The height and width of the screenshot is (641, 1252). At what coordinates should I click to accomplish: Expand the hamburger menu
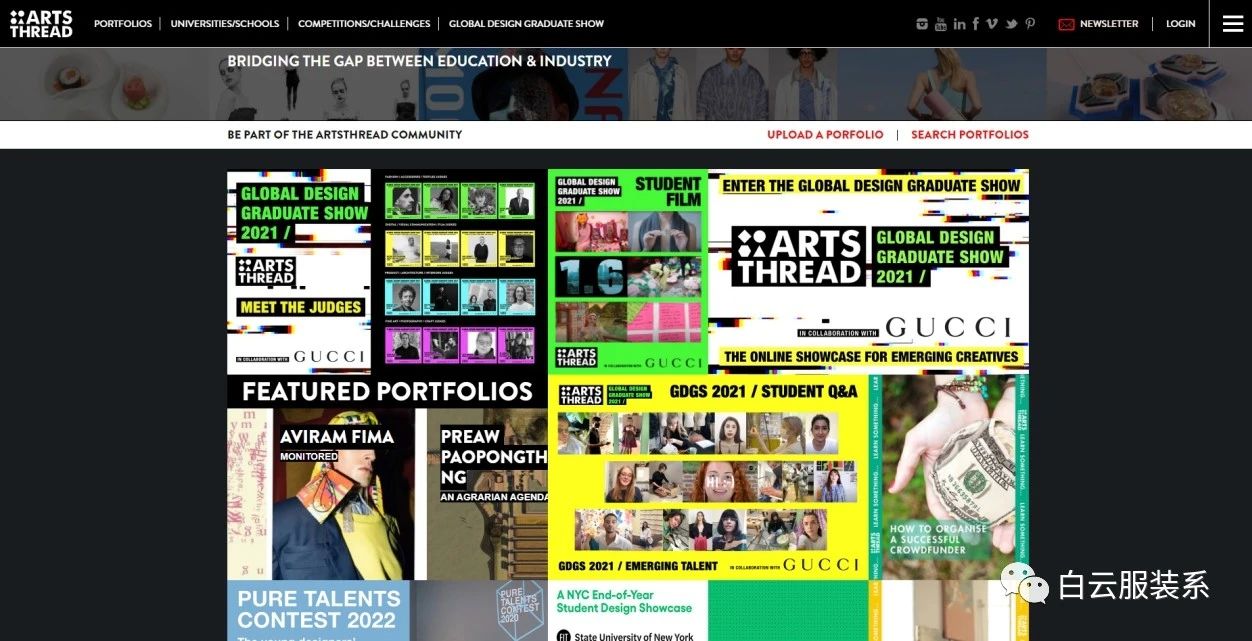click(1232, 24)
